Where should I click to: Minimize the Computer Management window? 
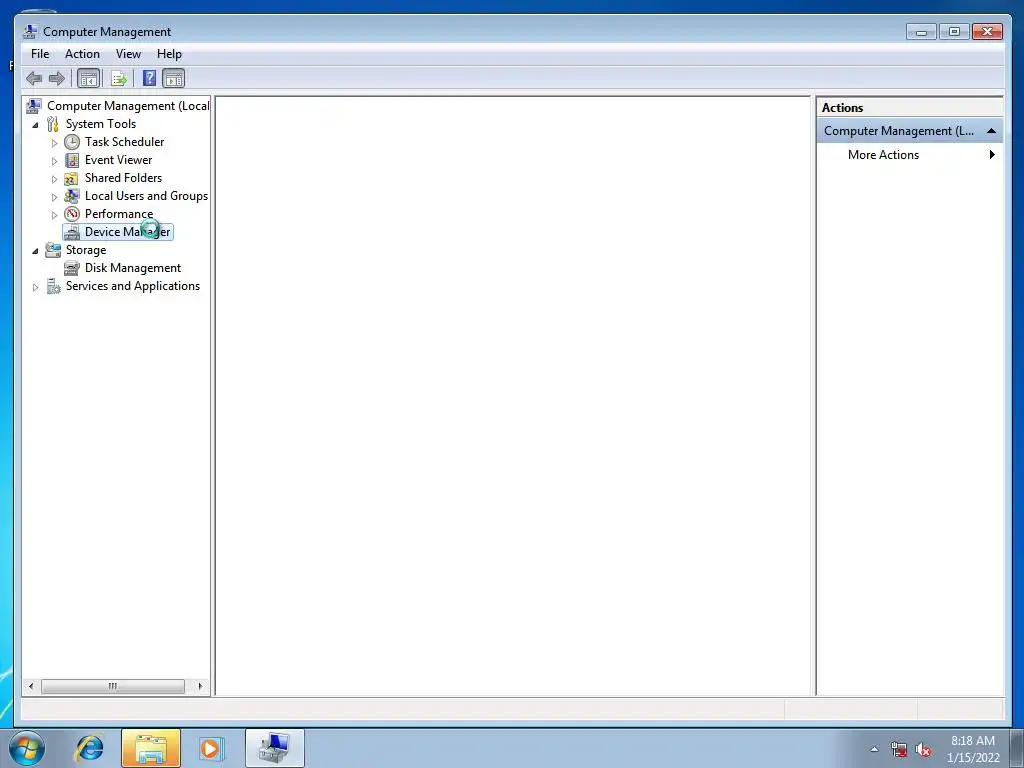pos(921,31)
